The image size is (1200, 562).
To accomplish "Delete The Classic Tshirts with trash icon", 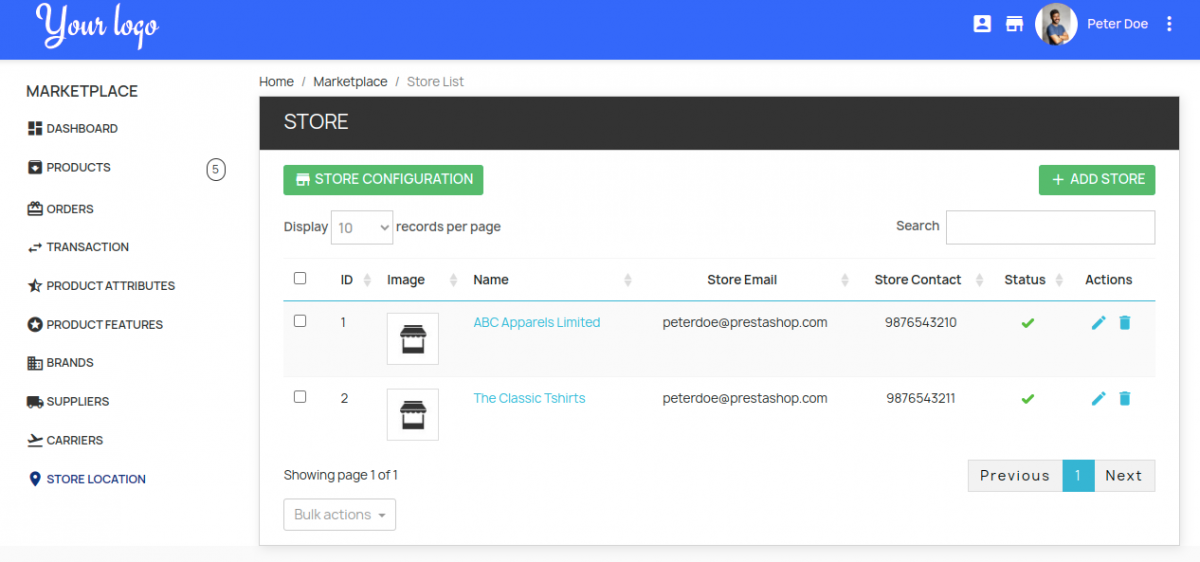I will (x=1124, y=399).
